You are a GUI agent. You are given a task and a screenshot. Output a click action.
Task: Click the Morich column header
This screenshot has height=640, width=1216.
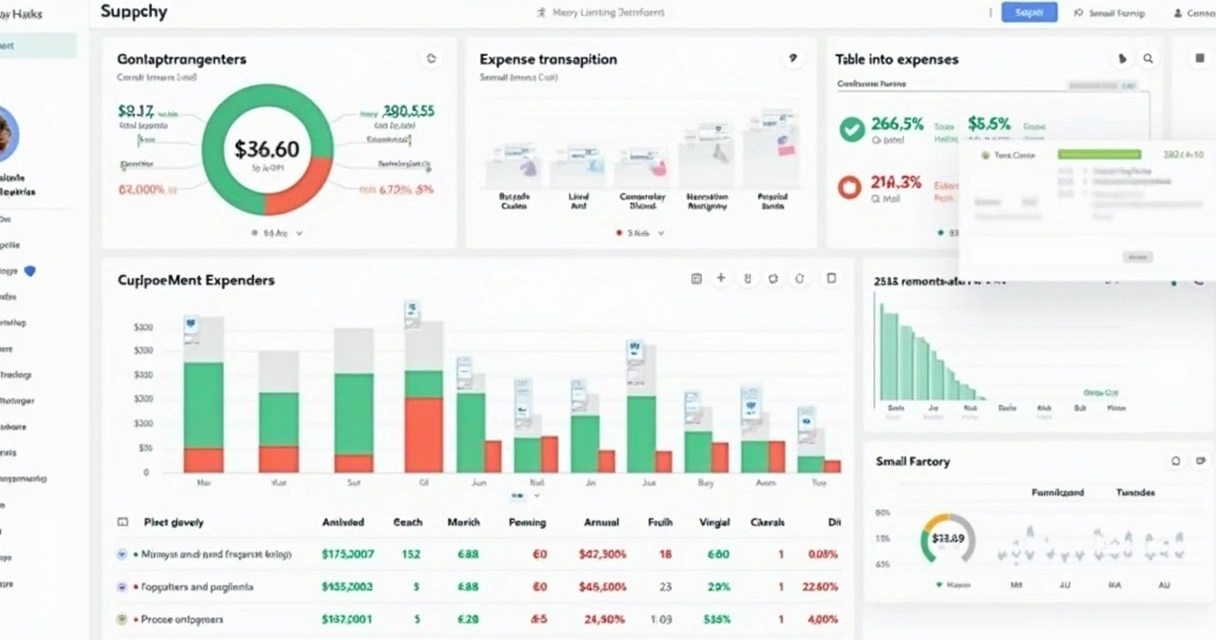(463, 522)
